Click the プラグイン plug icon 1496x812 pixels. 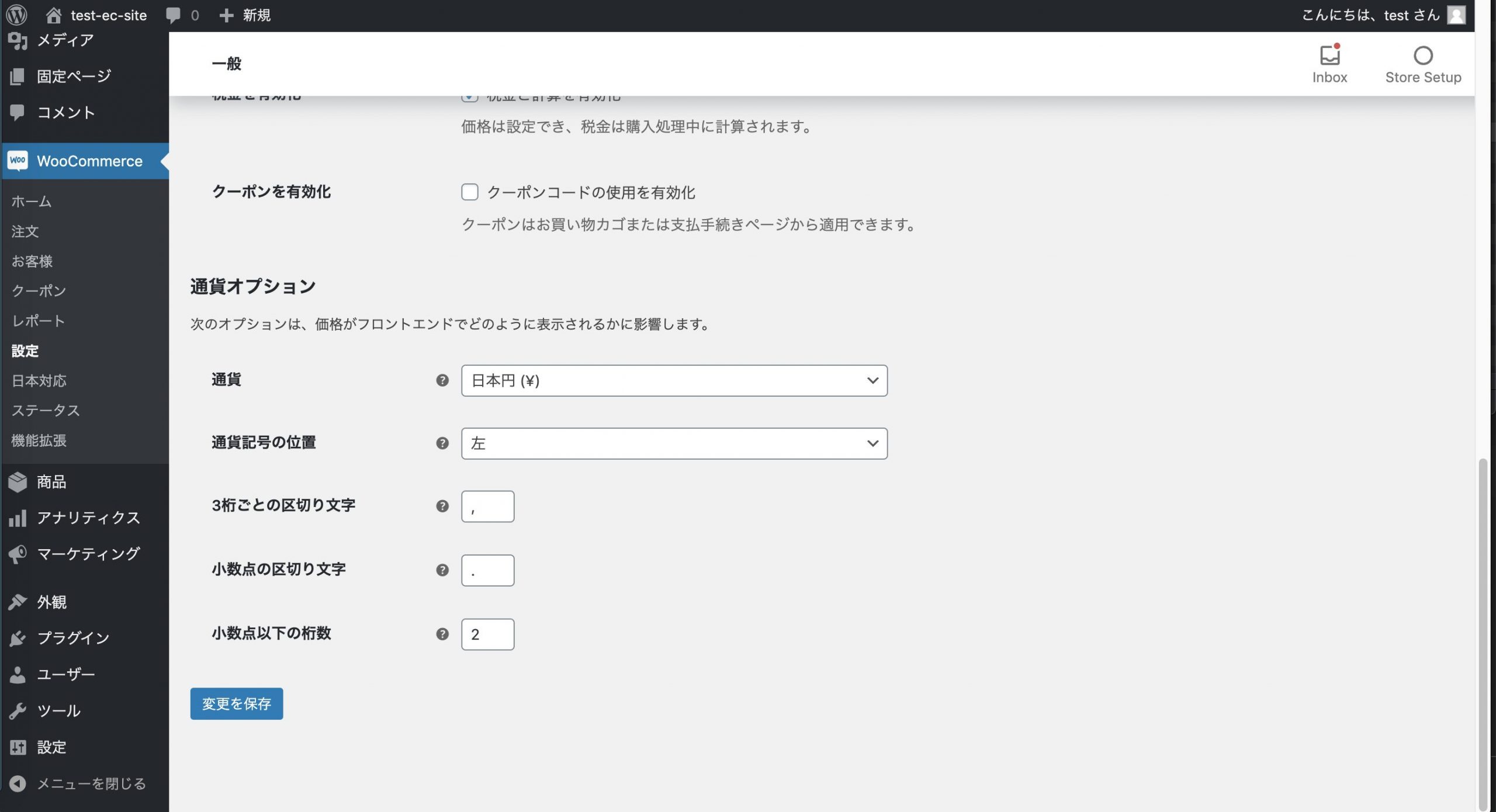pyautogui.click(x=18, y=638)
